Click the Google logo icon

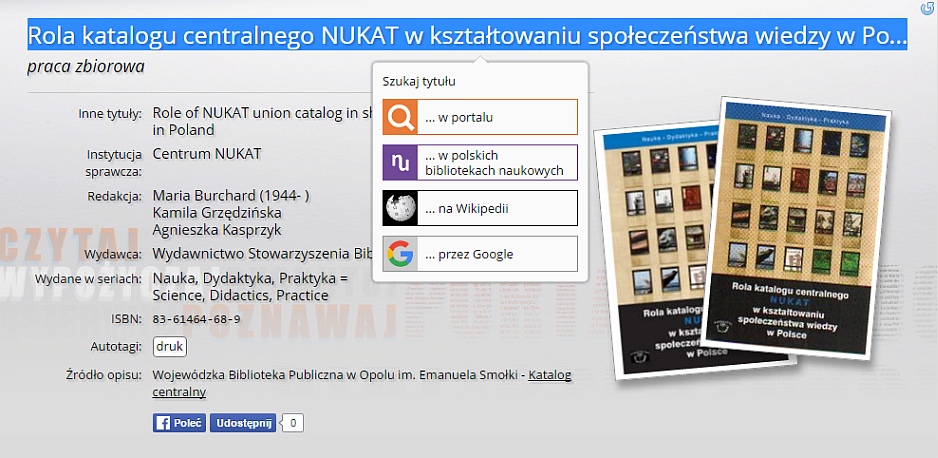coord(400,254)
